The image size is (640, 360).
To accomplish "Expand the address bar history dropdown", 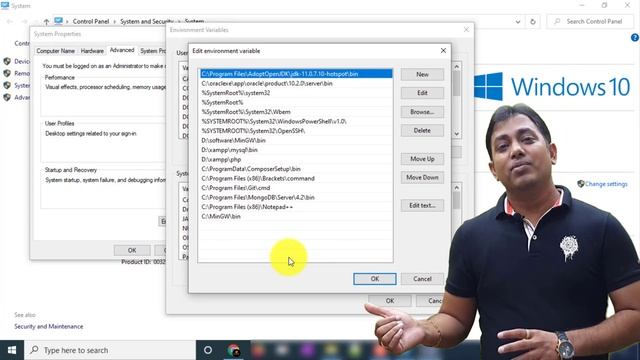I will [518, 22].
